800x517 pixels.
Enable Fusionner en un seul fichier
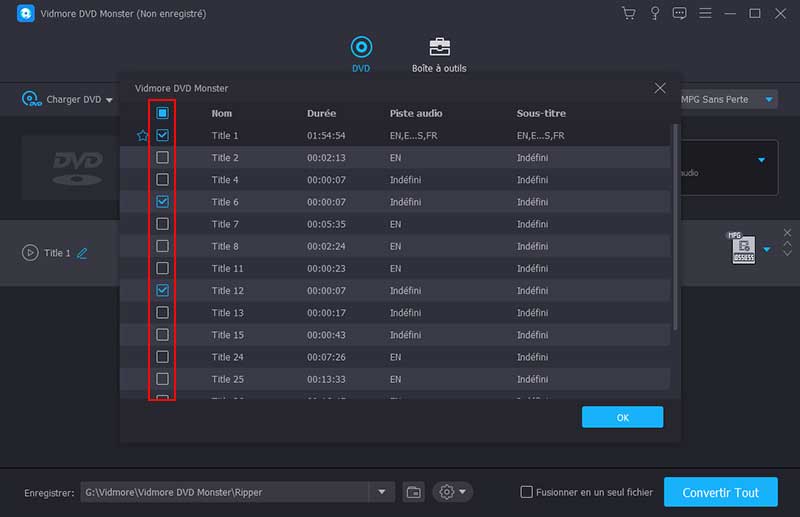click(527, 492)
